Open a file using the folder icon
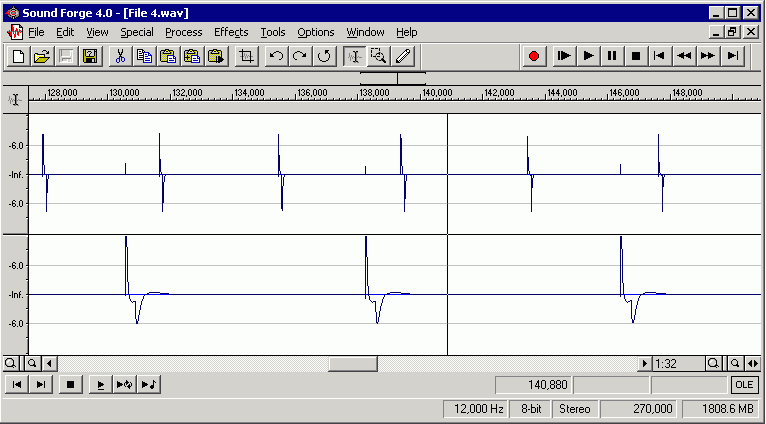Viewport: 766px width, 424px height. (42, 56)
